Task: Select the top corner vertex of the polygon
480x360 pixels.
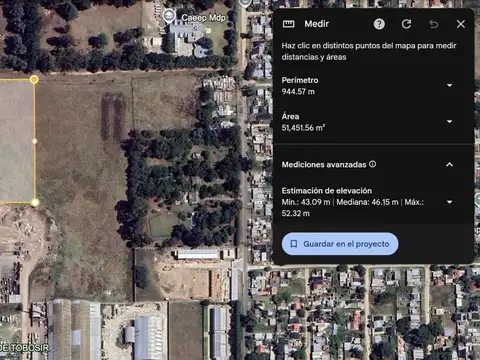Action: 34,79
